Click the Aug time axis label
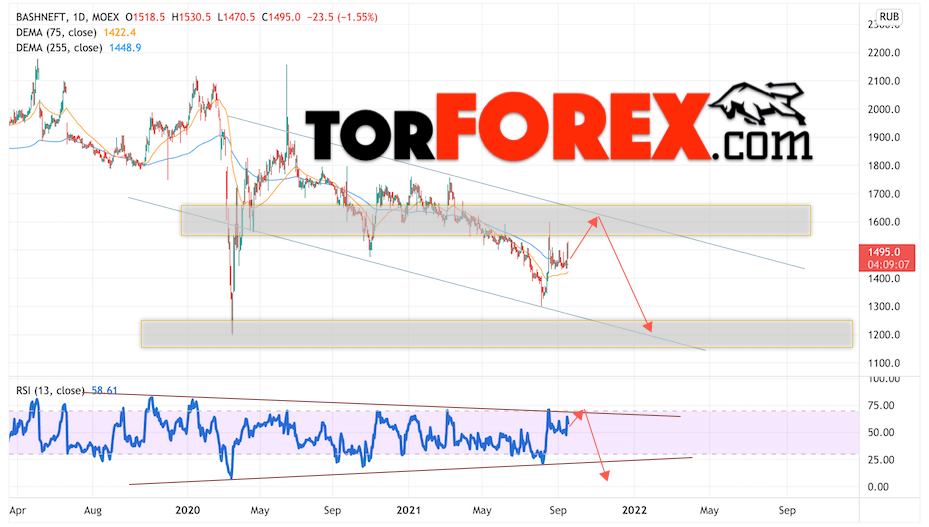 tap(93, 510)
